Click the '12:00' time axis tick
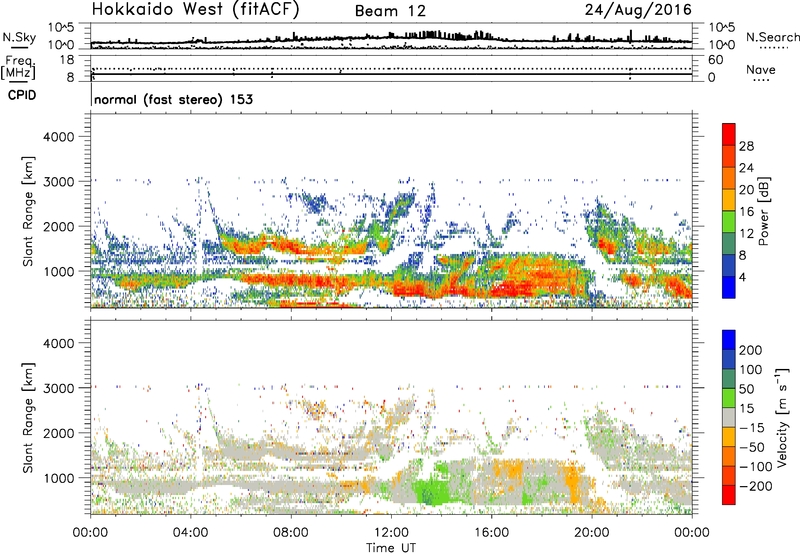 pos(391,533)
